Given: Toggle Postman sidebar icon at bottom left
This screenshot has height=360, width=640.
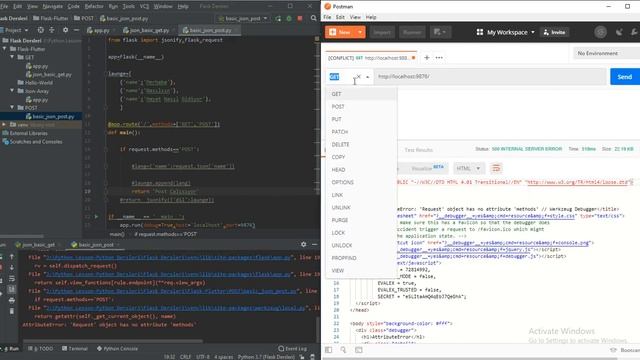Looking at the screenshot, I should [328, 350].
